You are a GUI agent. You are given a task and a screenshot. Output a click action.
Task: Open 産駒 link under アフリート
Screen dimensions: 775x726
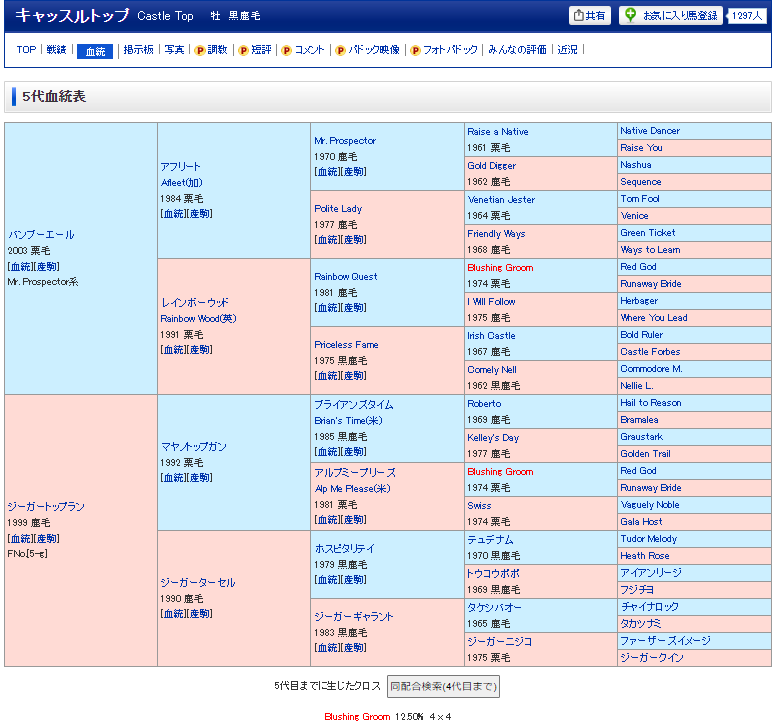click(x=200, y=214)
